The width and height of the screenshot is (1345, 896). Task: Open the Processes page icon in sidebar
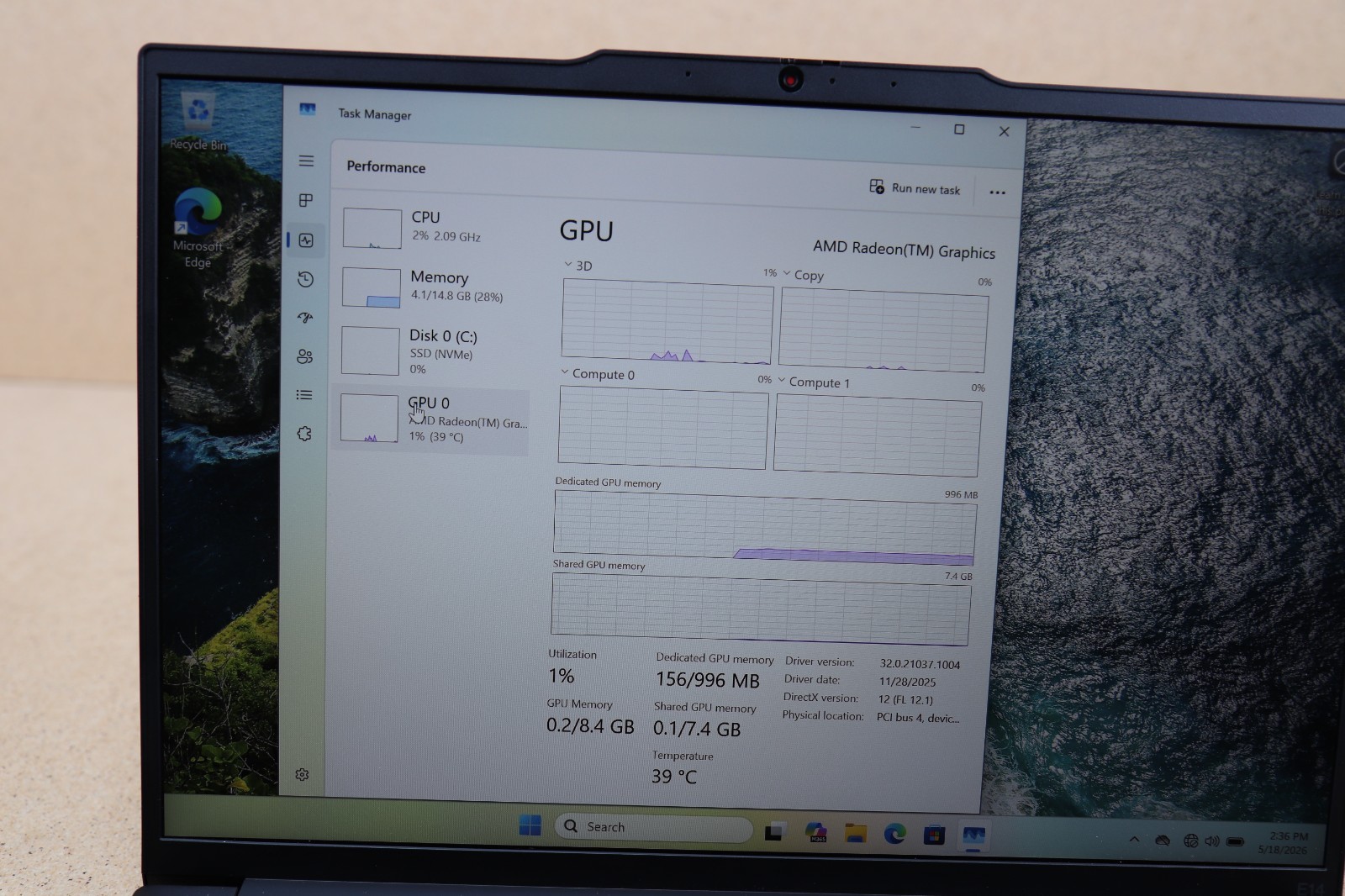click(x=306, y=200)
